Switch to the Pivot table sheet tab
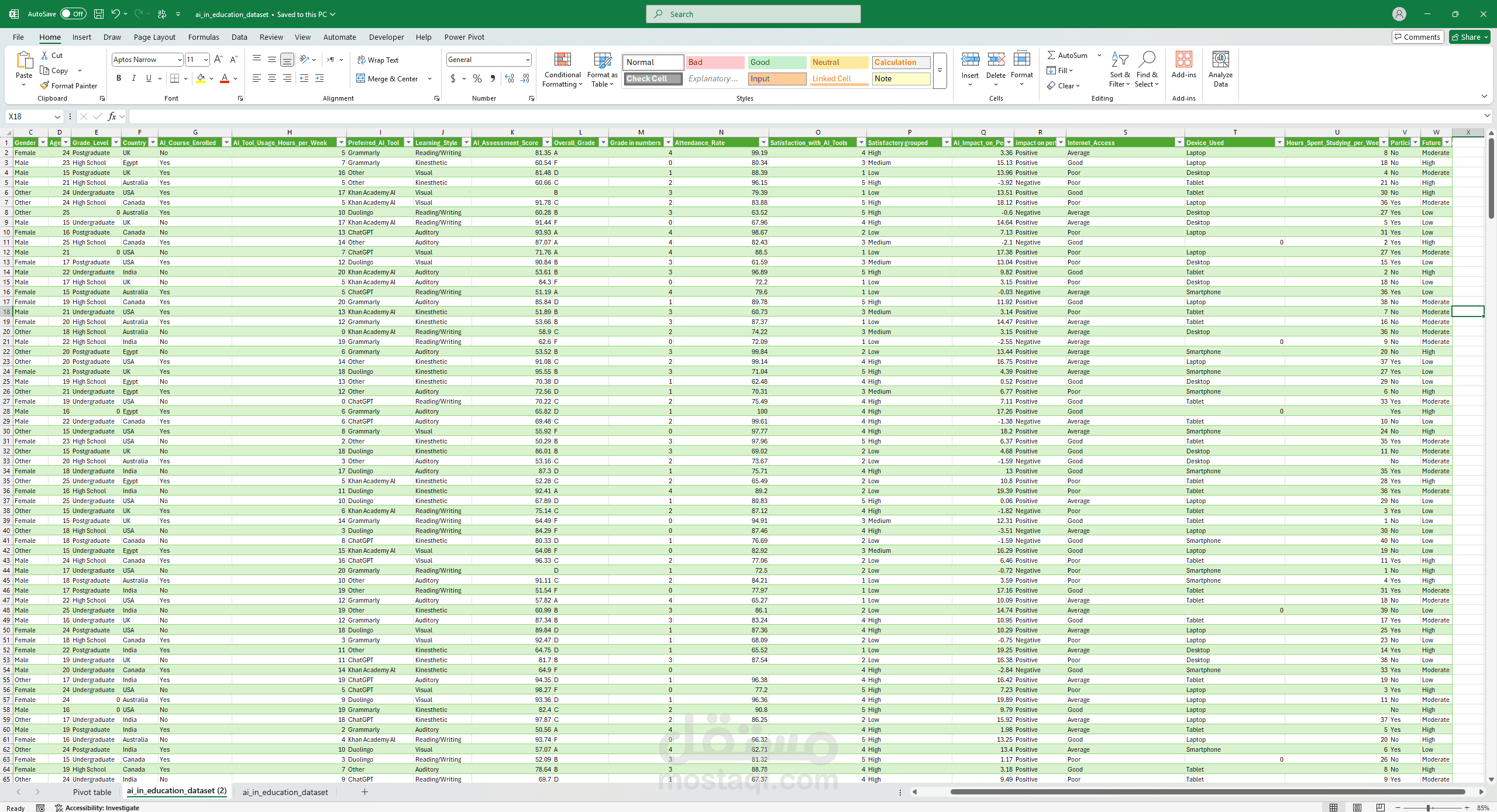This screenshot has height=812, width=1497. 92,792
